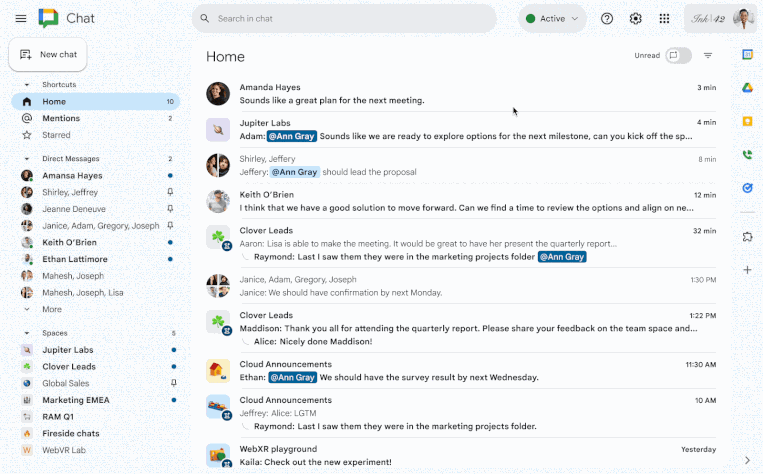Click WebXR playground space avatar

click(218, 456)
